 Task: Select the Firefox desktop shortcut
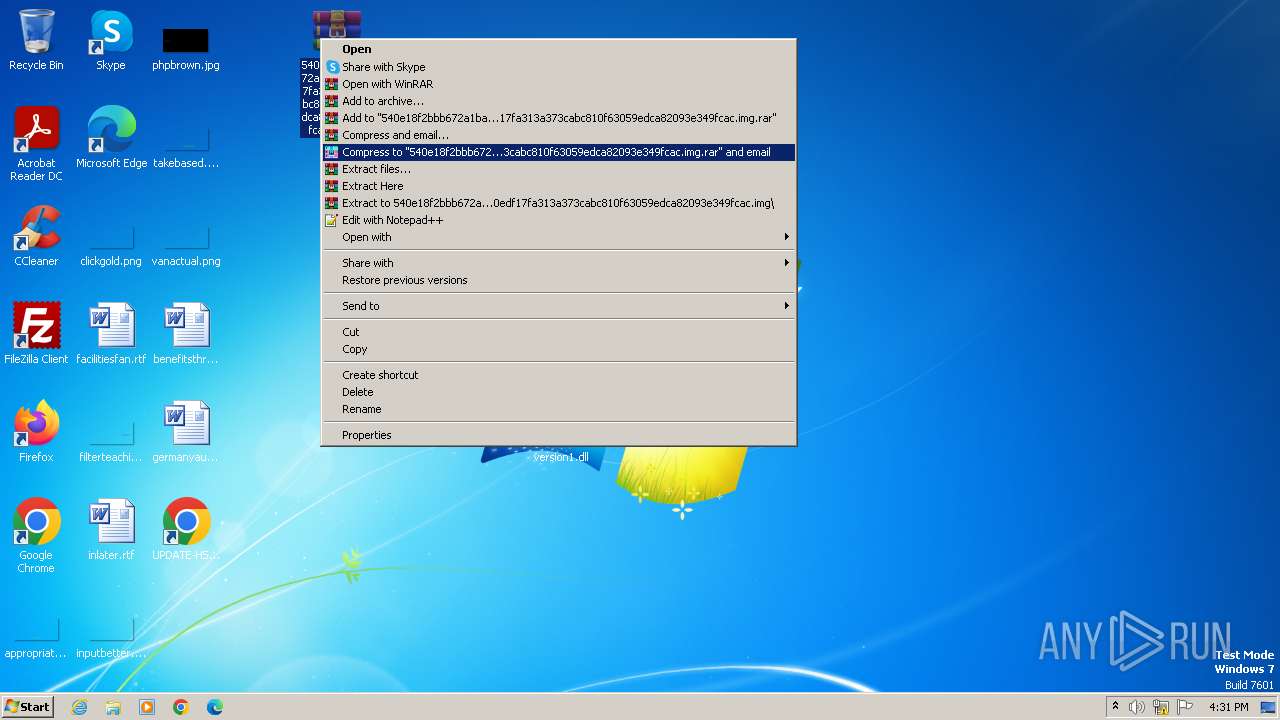click(36, 432)
